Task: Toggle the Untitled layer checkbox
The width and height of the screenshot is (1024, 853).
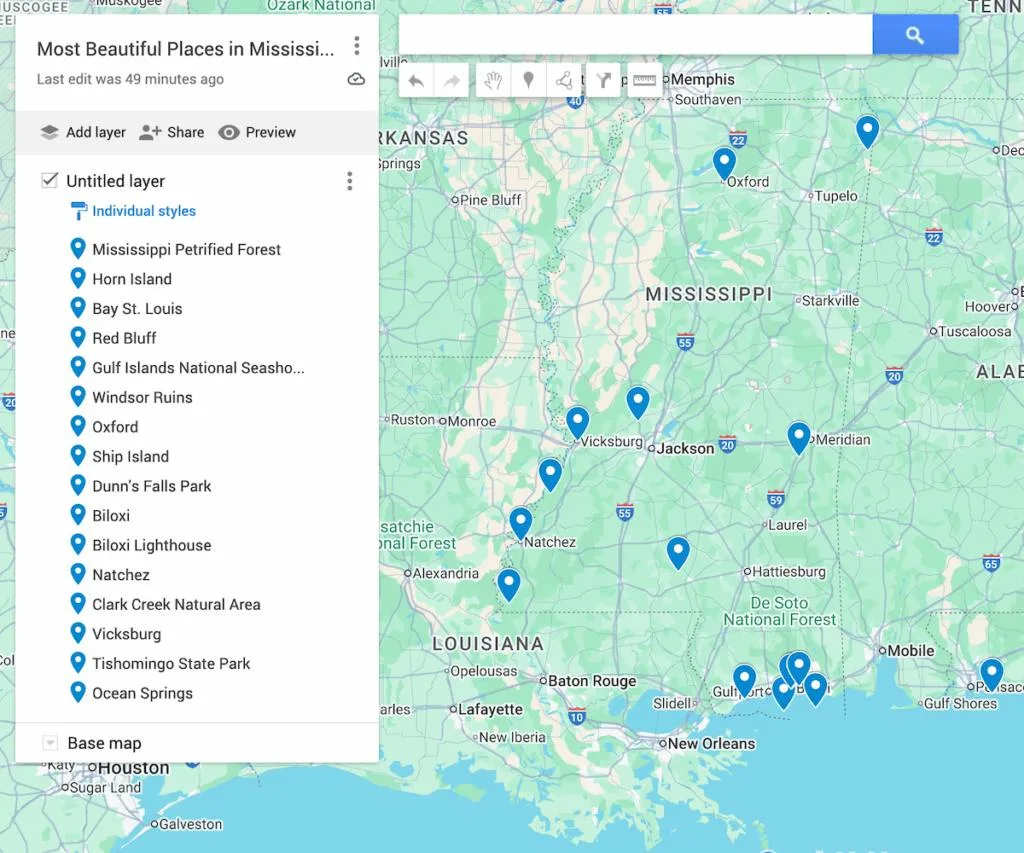Action: click(x=50, y=180)
